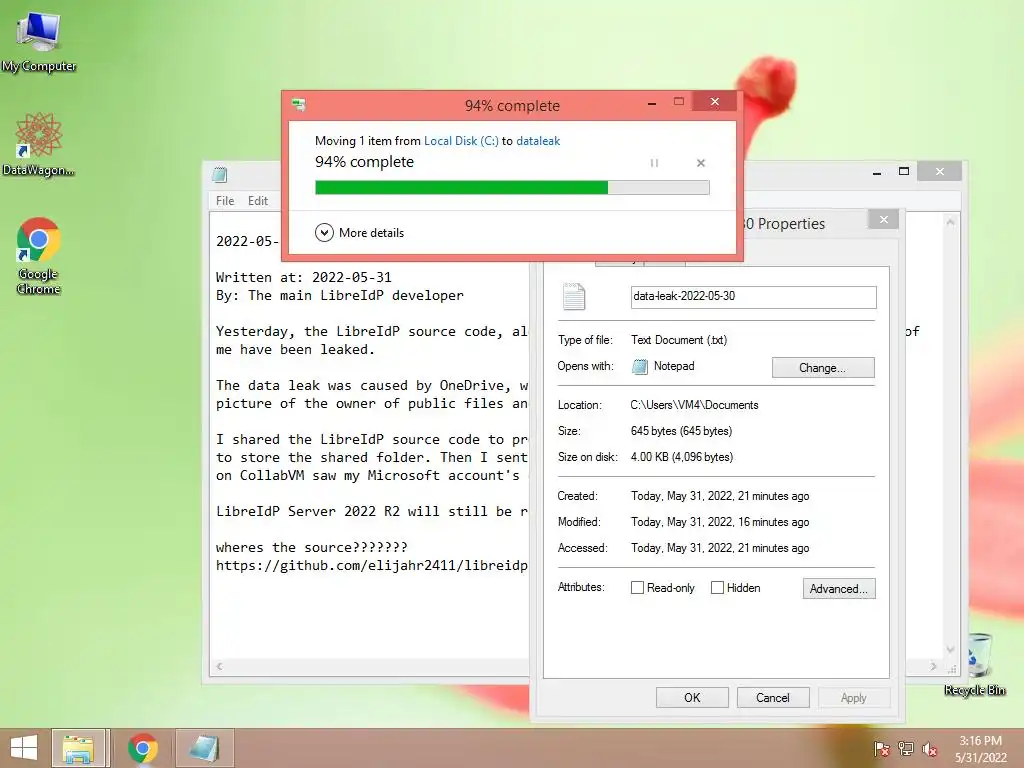Click the text document icon in Properties
Viewport: 1024px width, 768px height.
pyautogui.click(x=574, y=296)
